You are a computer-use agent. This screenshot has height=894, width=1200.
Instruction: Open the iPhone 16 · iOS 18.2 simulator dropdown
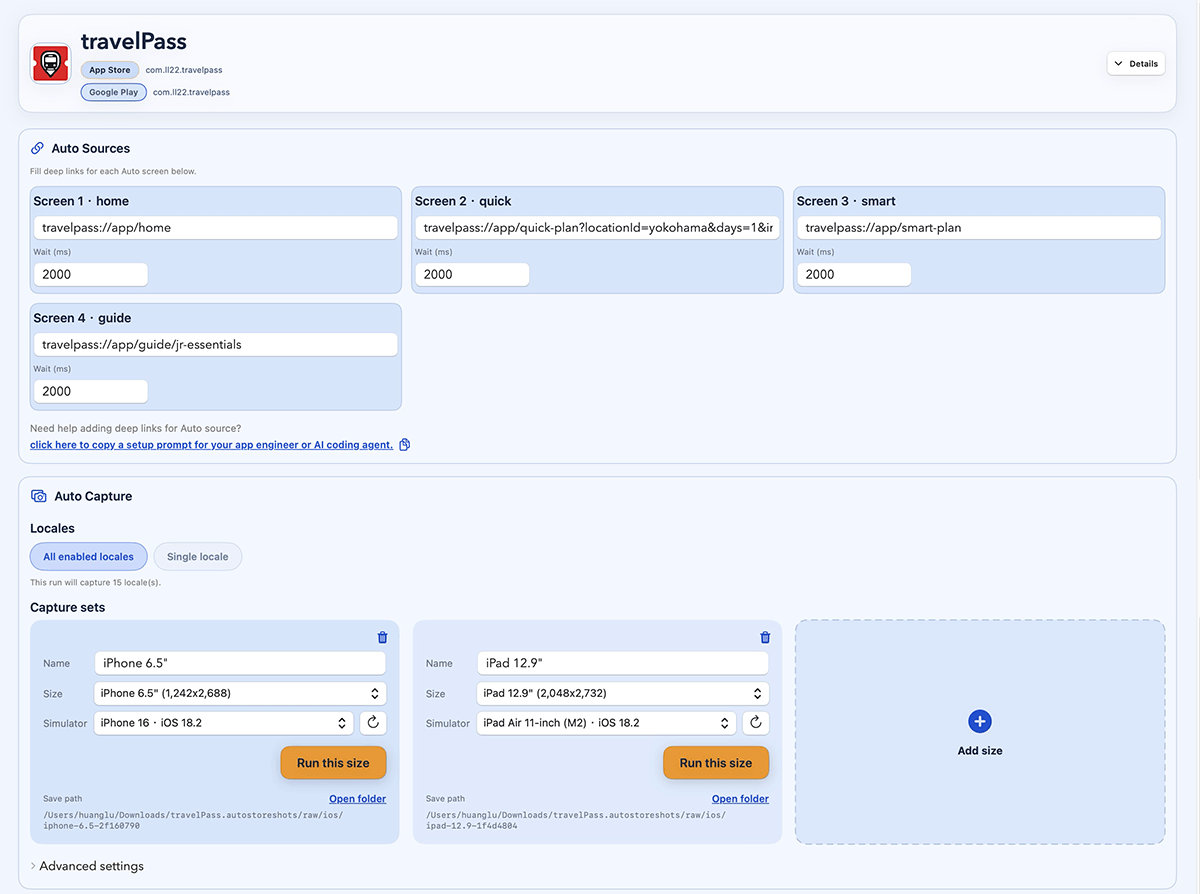224,723
